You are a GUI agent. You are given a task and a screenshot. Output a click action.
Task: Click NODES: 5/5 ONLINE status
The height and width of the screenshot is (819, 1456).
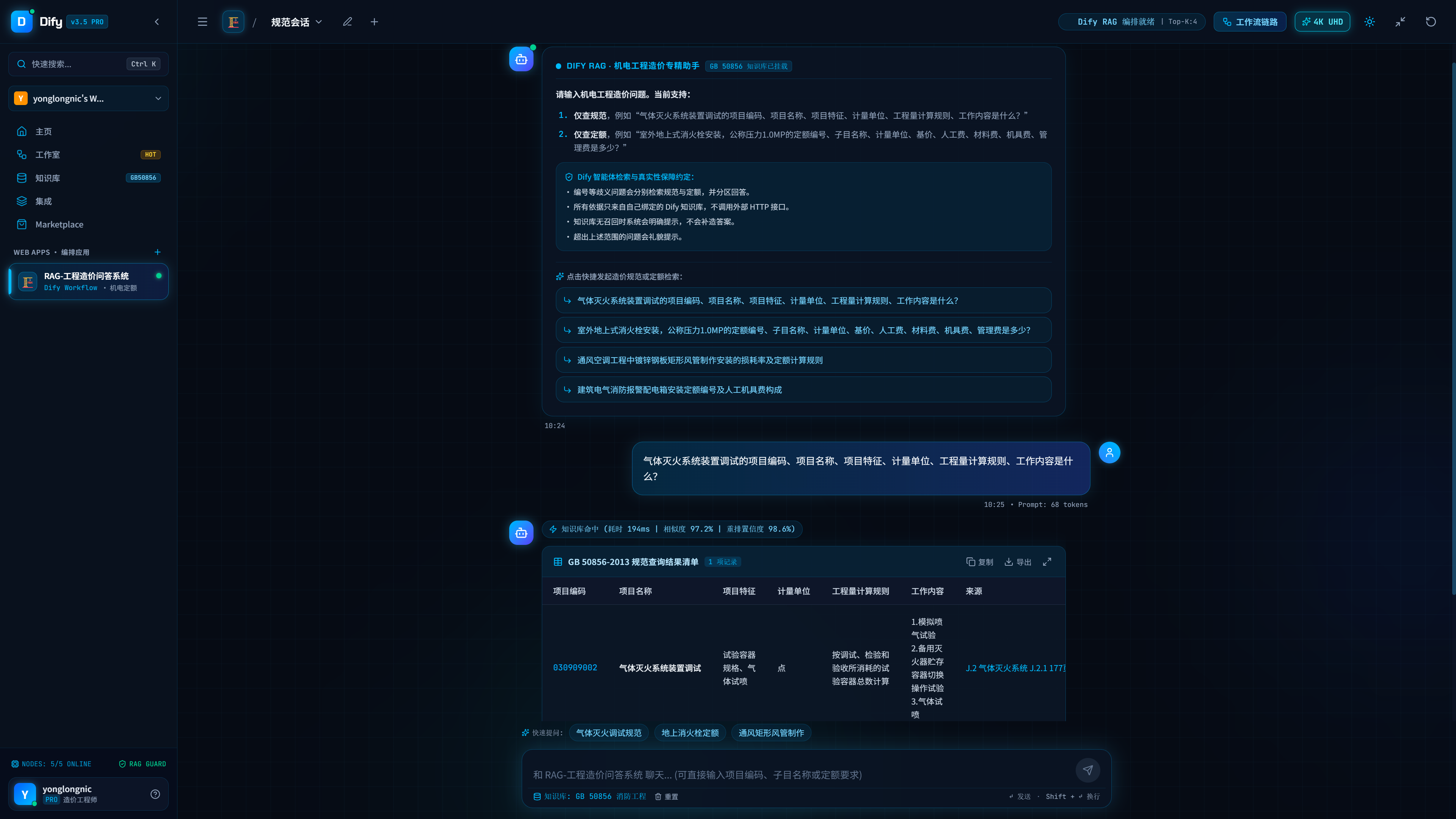click(52, 764)
